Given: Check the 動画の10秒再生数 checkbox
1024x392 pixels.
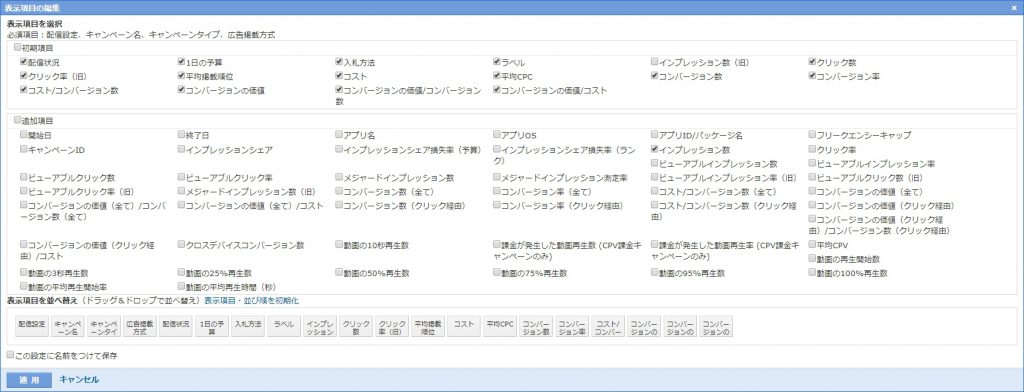Looking at the screenshot, I should 339,244.
